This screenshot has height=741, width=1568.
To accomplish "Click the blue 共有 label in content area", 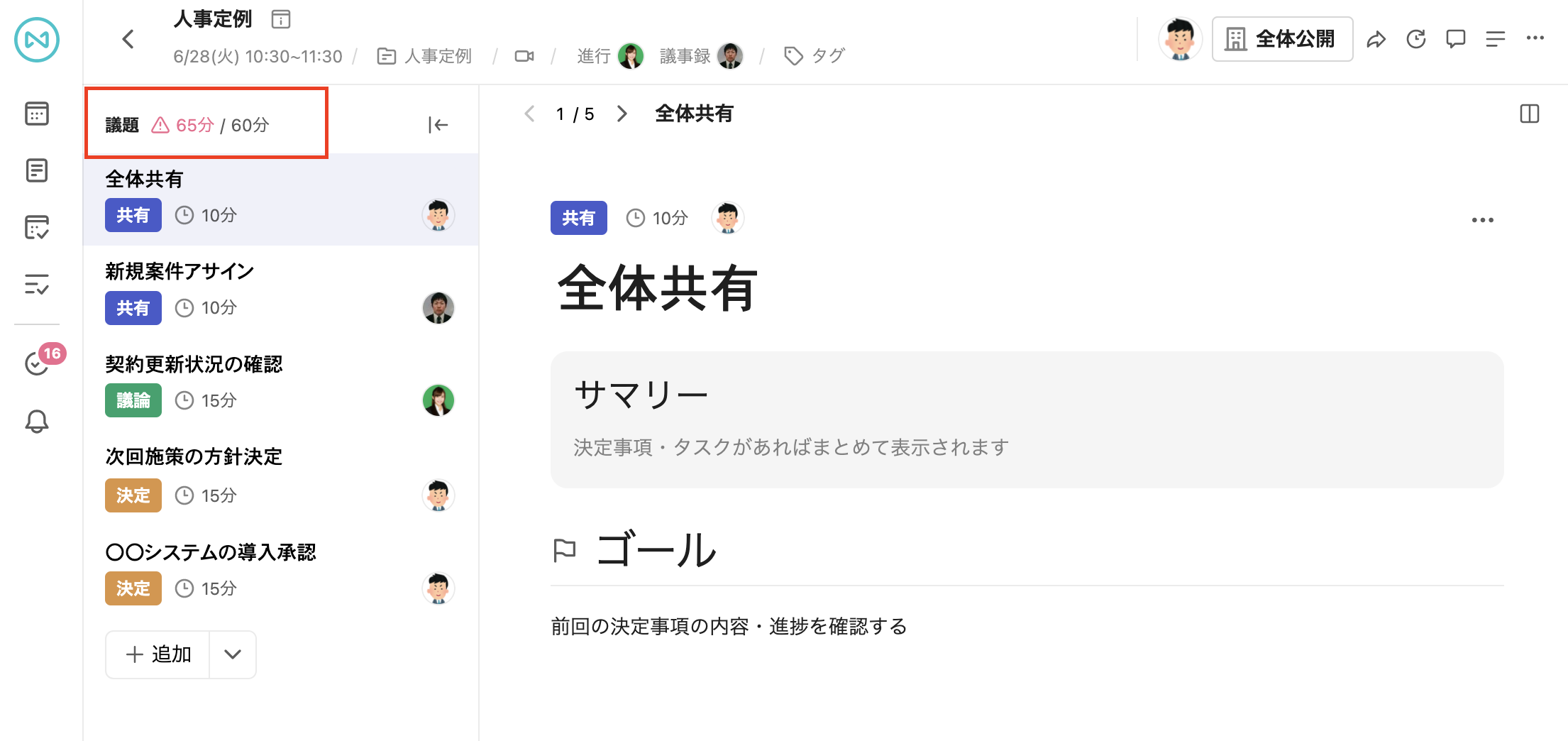I will pyautogui.click(x=578, y=218).
